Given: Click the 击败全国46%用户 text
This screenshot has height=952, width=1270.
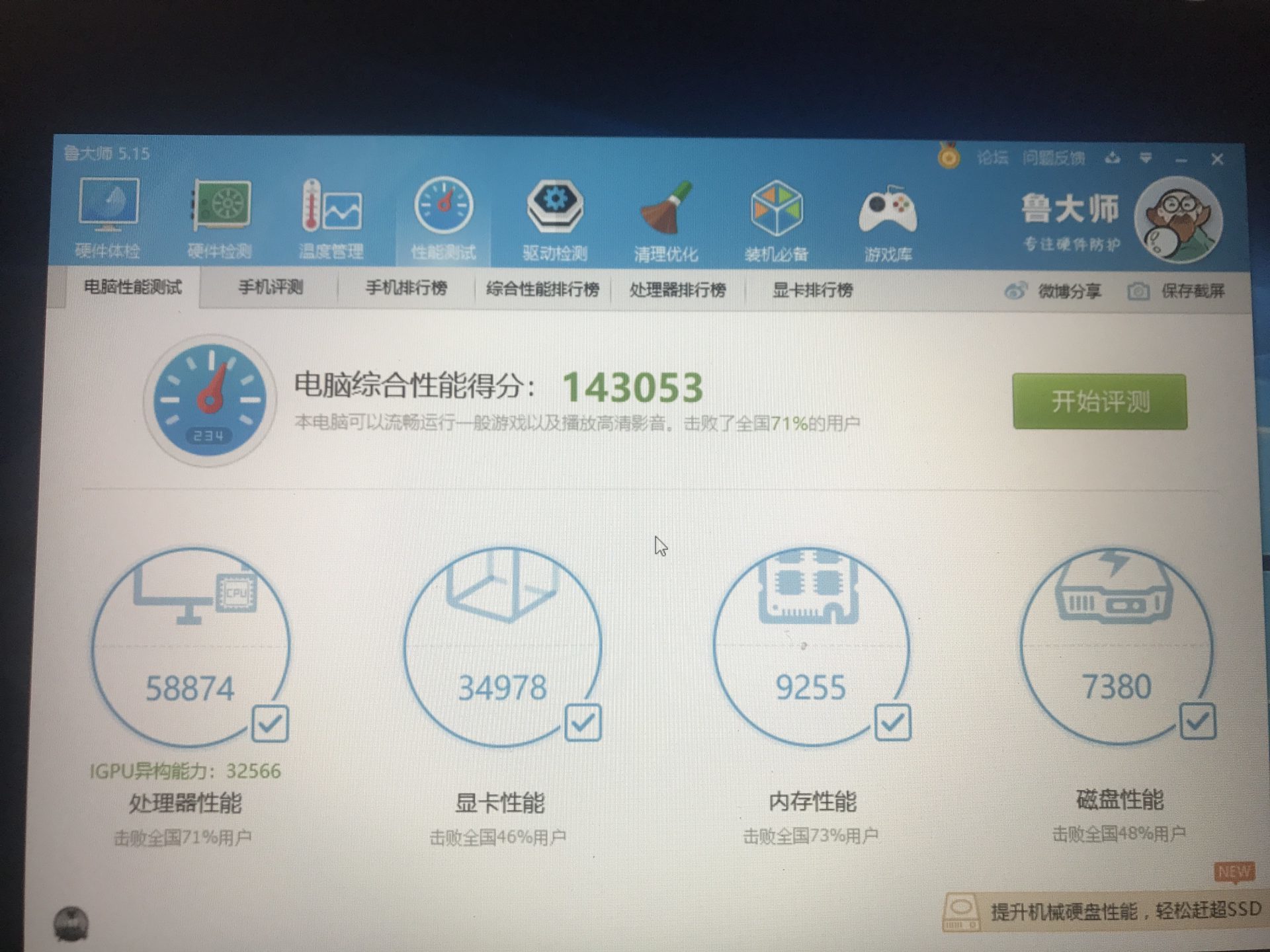Looking at the screenshot, I should click(498, 838).
